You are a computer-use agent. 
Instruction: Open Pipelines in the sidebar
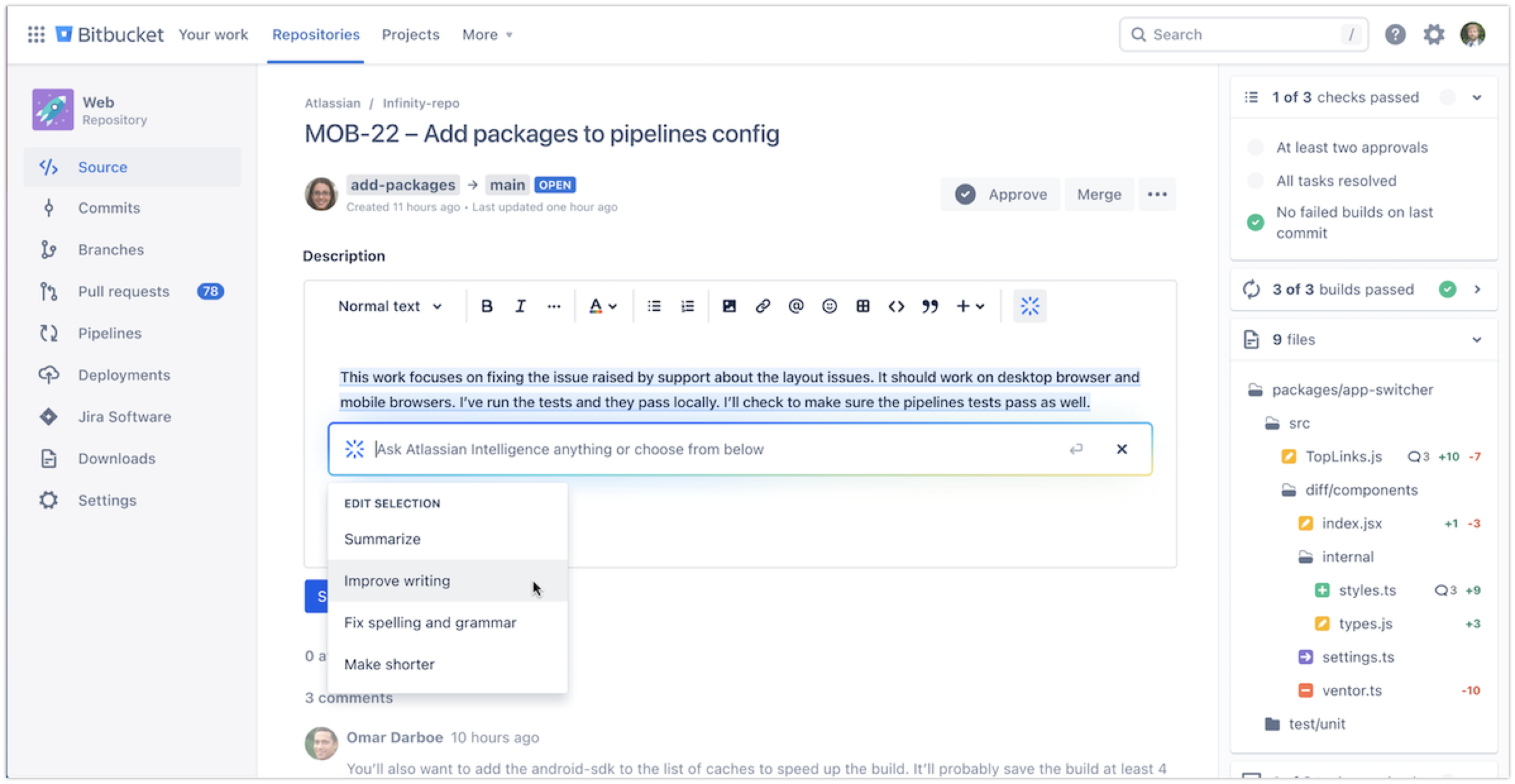coord(133,333)
